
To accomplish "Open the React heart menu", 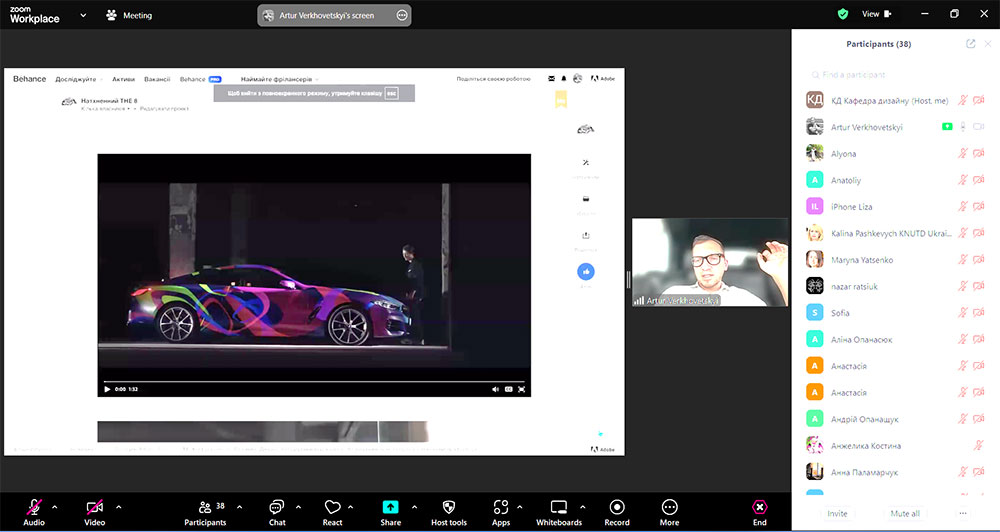I will click(x=332, y=512).
